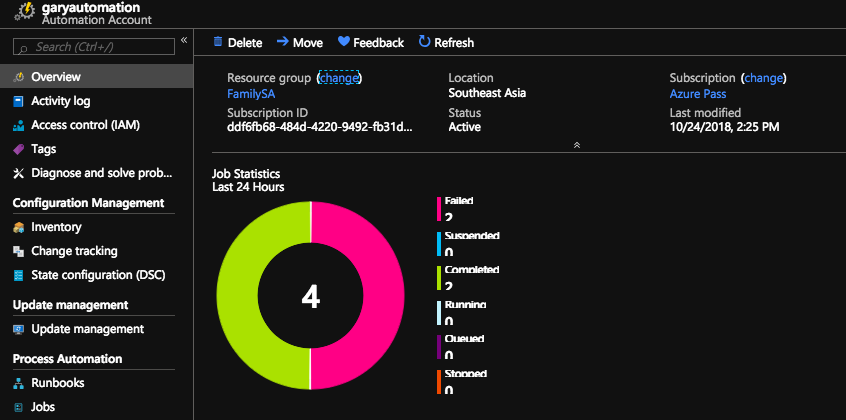Collapse the sidebar with double chevron

tap(183, 40)
